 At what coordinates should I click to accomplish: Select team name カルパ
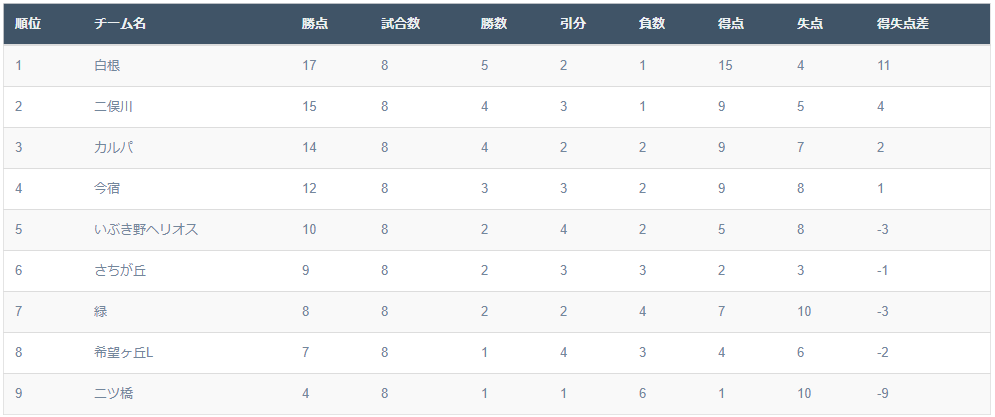[x=113, y=147]
